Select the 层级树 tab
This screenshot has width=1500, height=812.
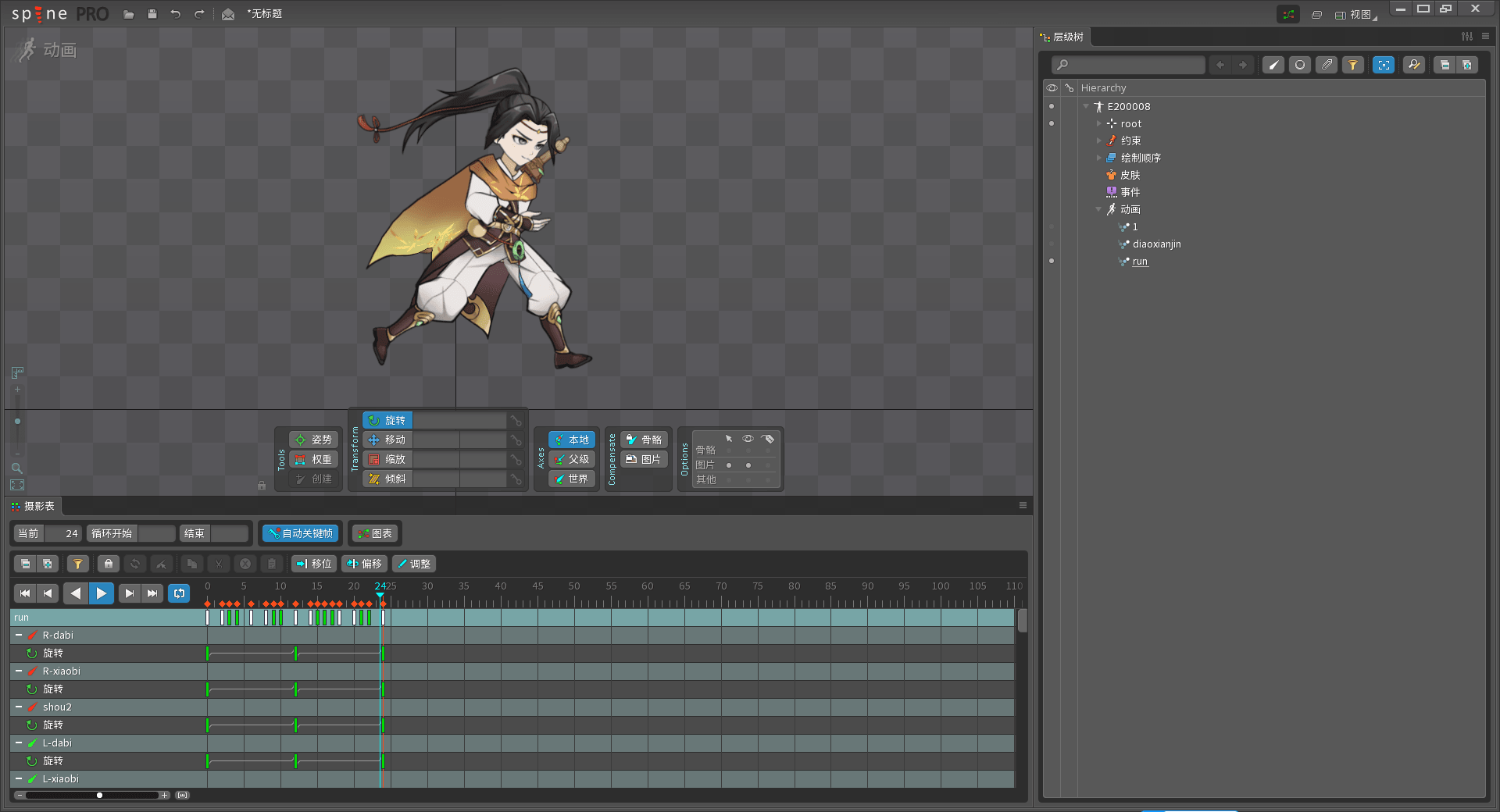point(1062,37)
